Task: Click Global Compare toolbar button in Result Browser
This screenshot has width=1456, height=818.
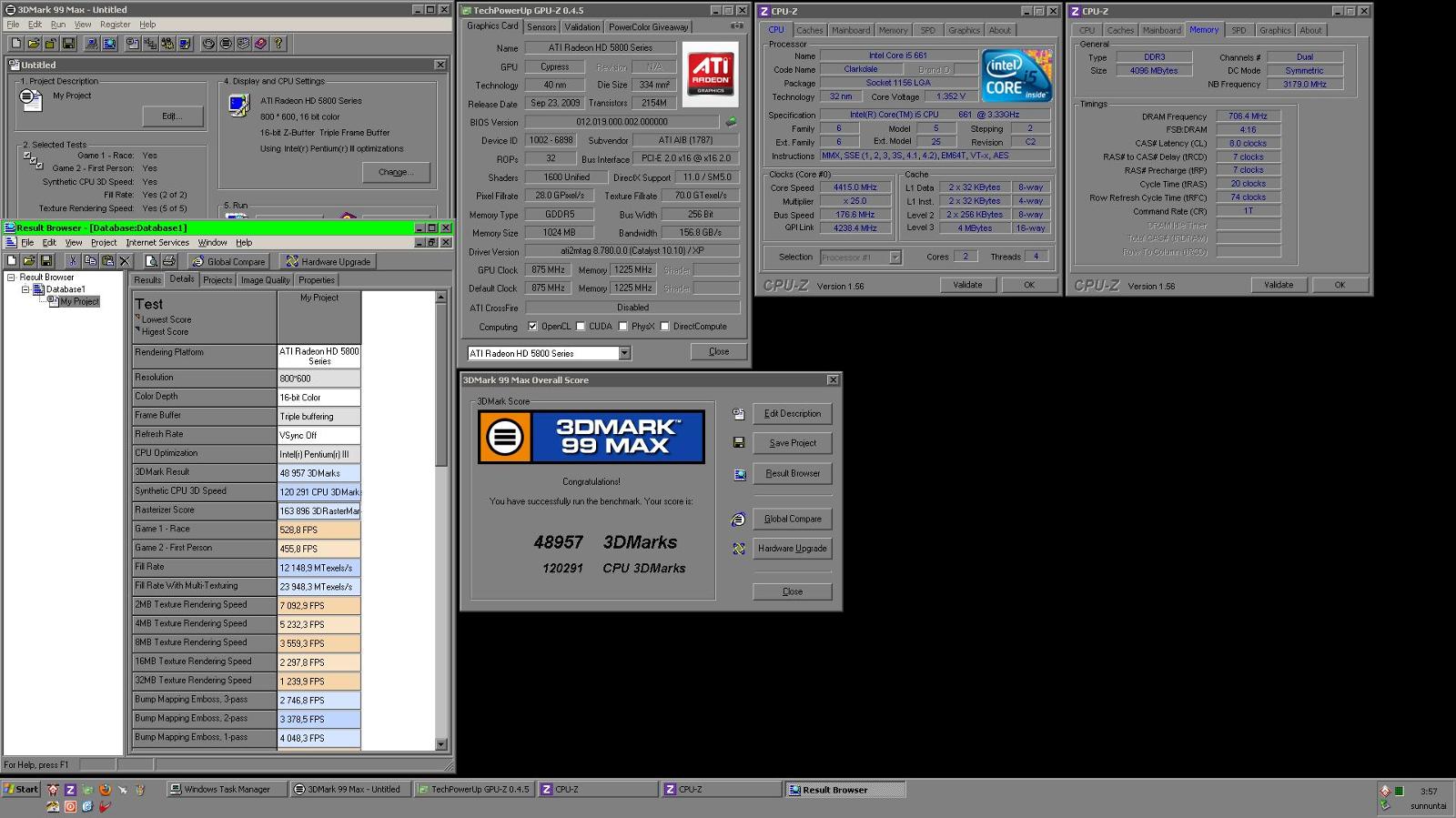Action: coord(227,262)
